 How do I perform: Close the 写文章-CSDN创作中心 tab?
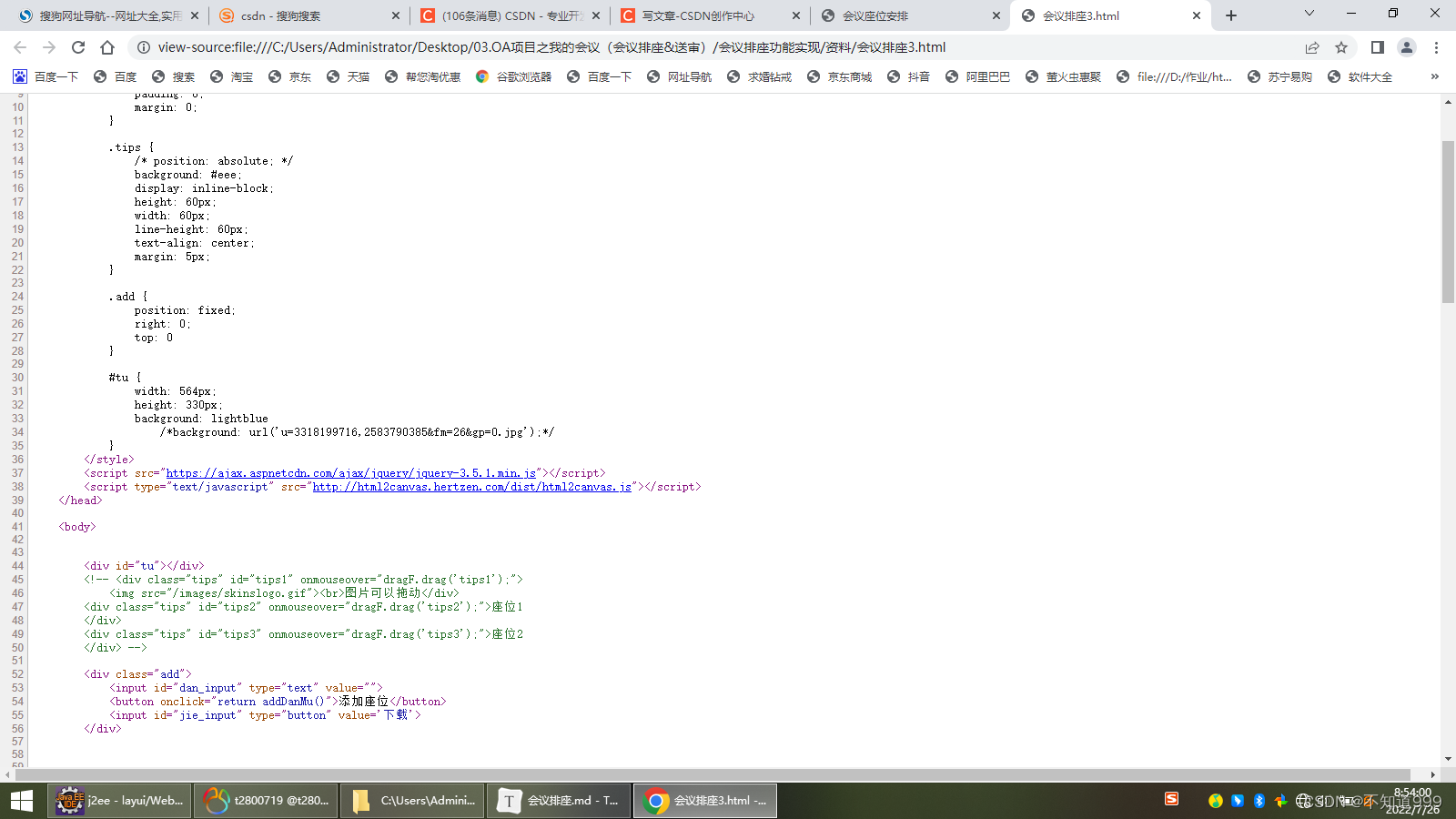point(795,15)
